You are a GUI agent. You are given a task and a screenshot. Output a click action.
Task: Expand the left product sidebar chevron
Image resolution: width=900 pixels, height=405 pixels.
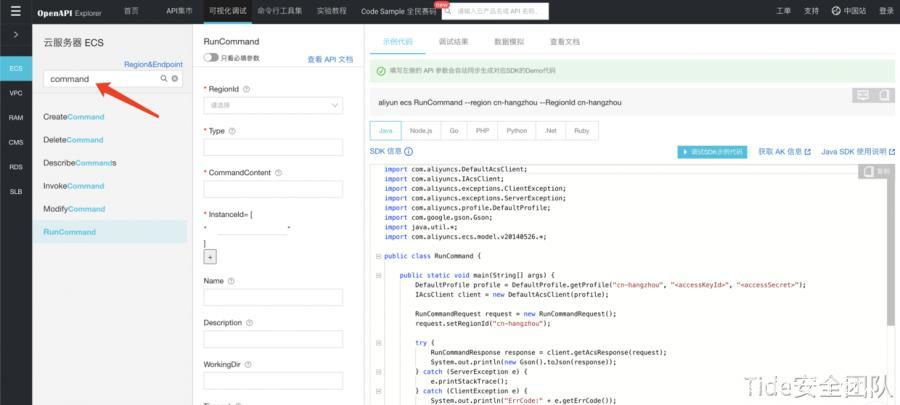point(15,35)
